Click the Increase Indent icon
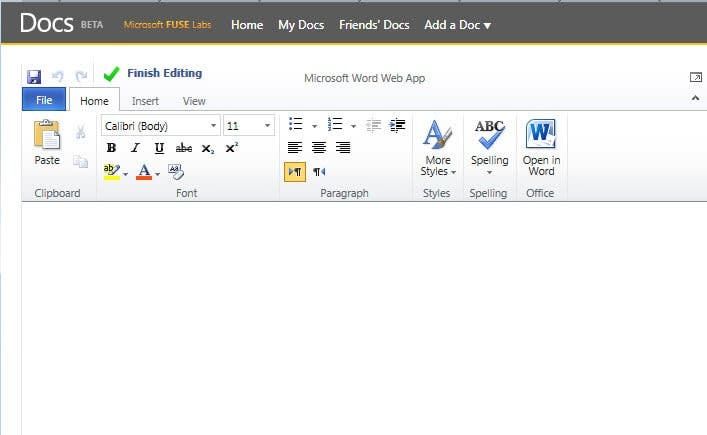707x435 pixels. [397, 125]
